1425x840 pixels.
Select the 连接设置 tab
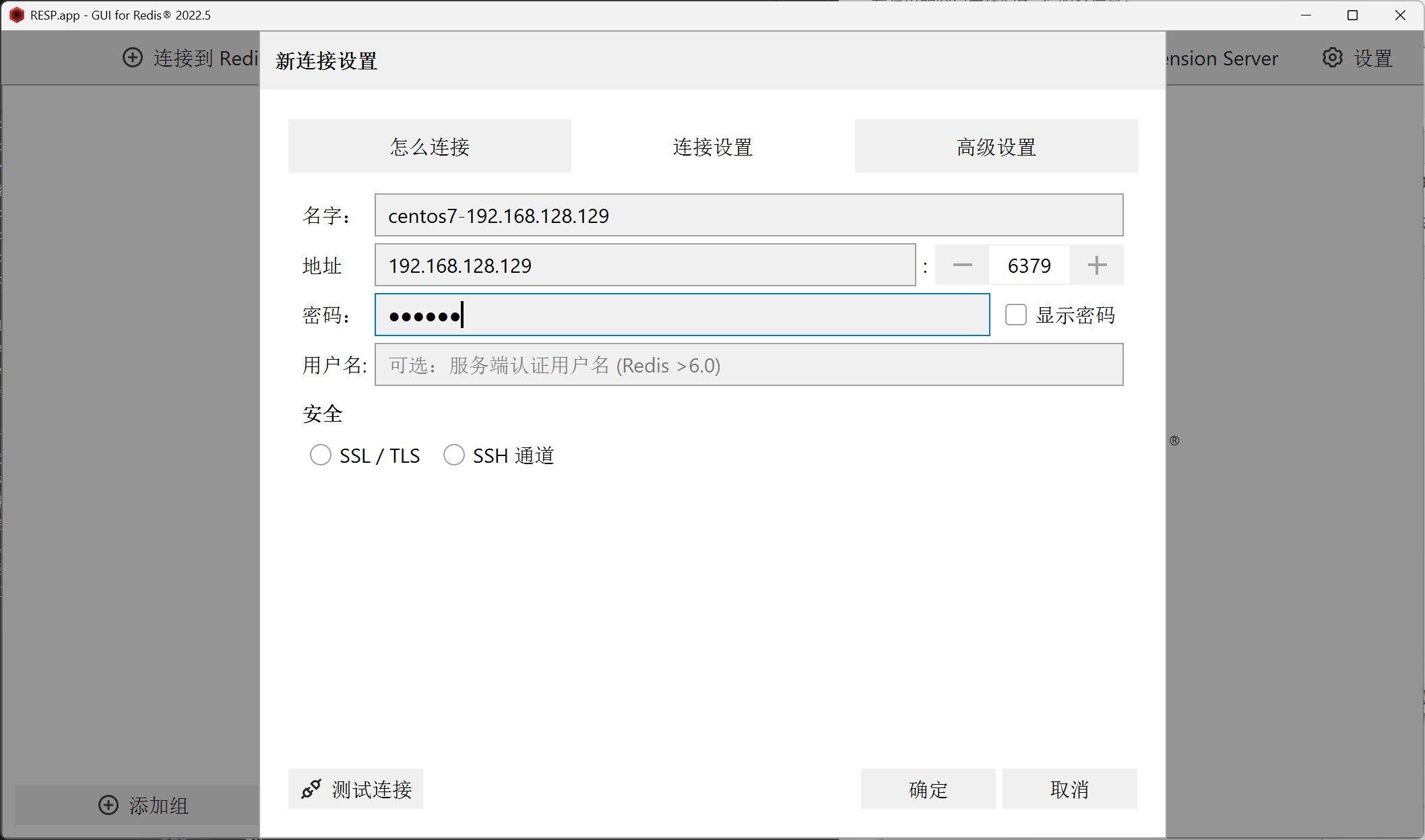[713, 147]
